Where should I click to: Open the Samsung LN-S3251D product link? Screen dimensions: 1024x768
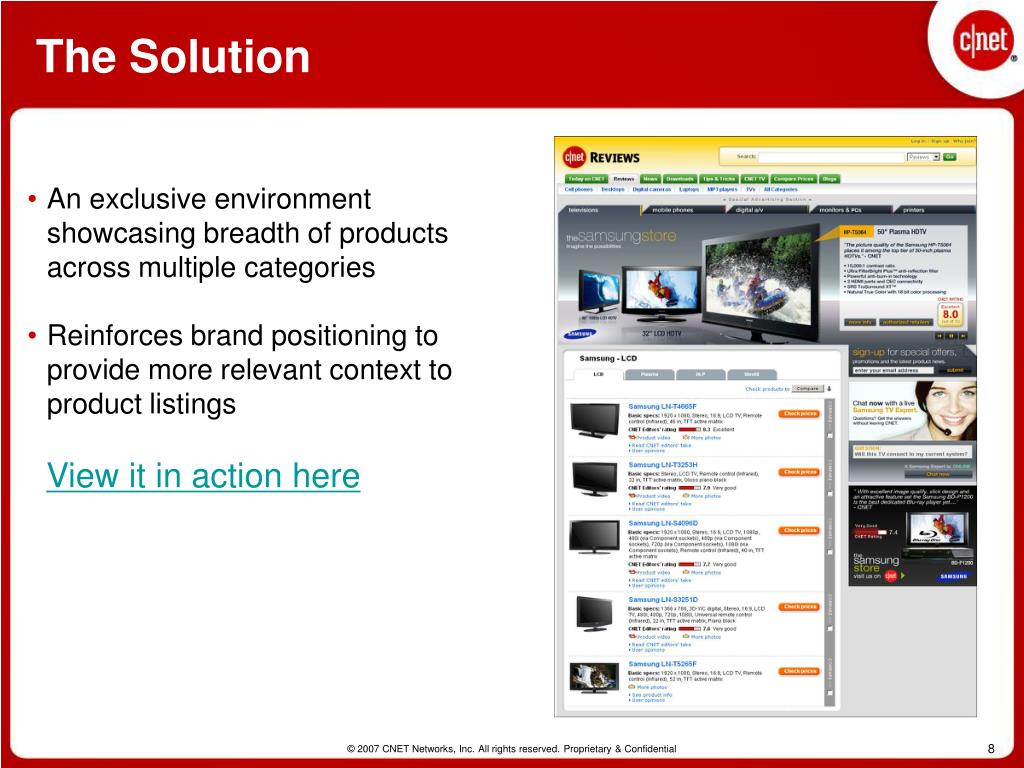663,600
